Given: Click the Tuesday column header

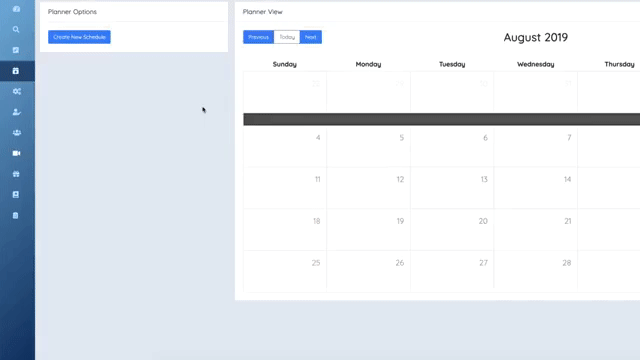Looking at the screenshot, I should click(452, 64).
